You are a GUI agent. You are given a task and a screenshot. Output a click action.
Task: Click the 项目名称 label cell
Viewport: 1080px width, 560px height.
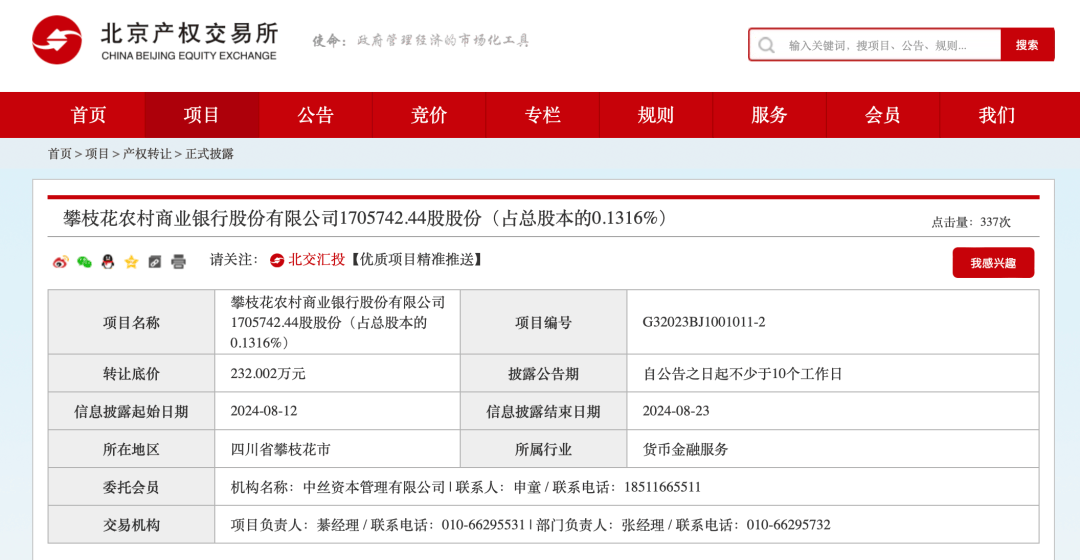pos(132,322)
